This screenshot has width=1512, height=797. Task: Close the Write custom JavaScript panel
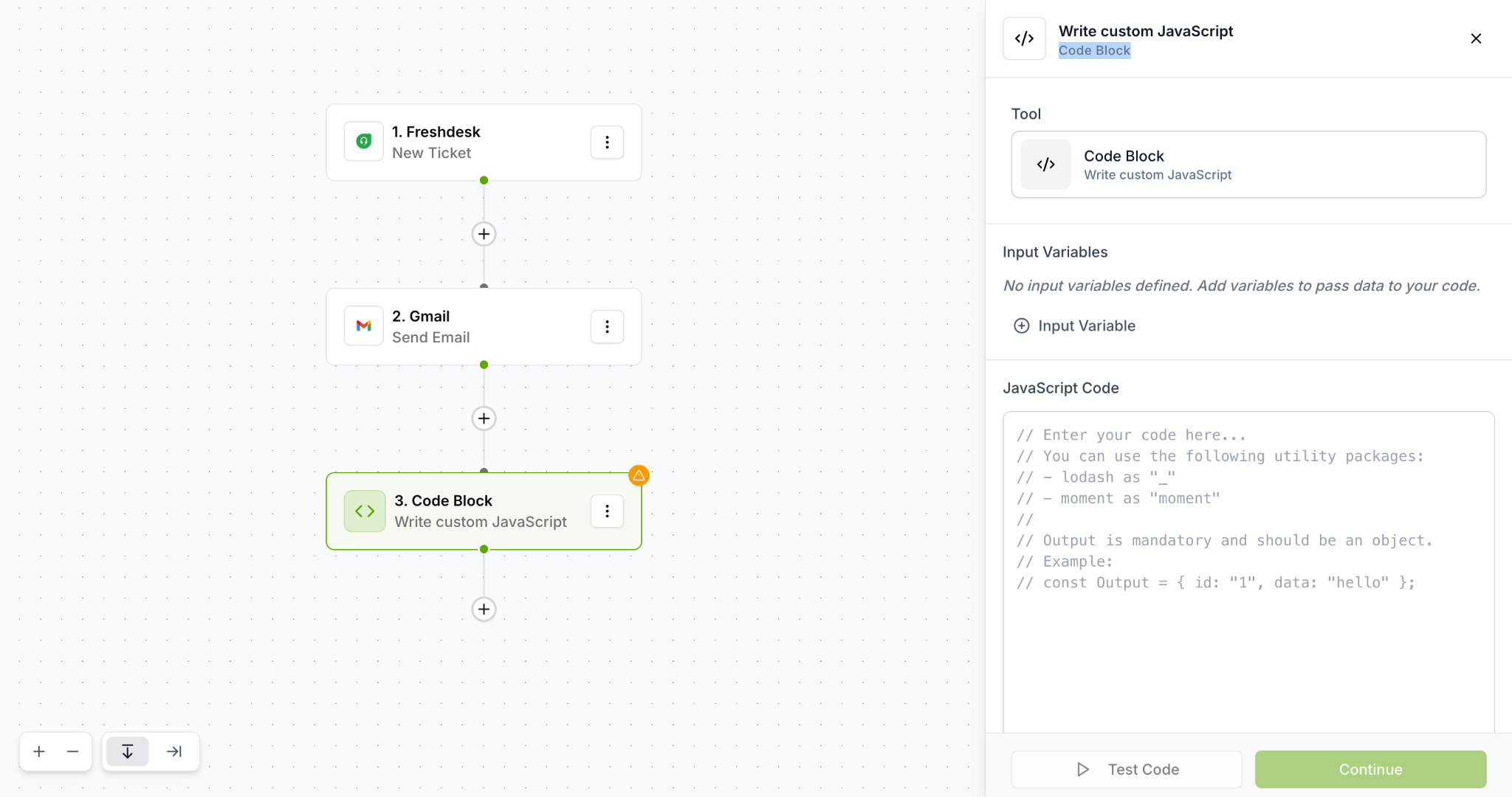(x=1476, y=38)
